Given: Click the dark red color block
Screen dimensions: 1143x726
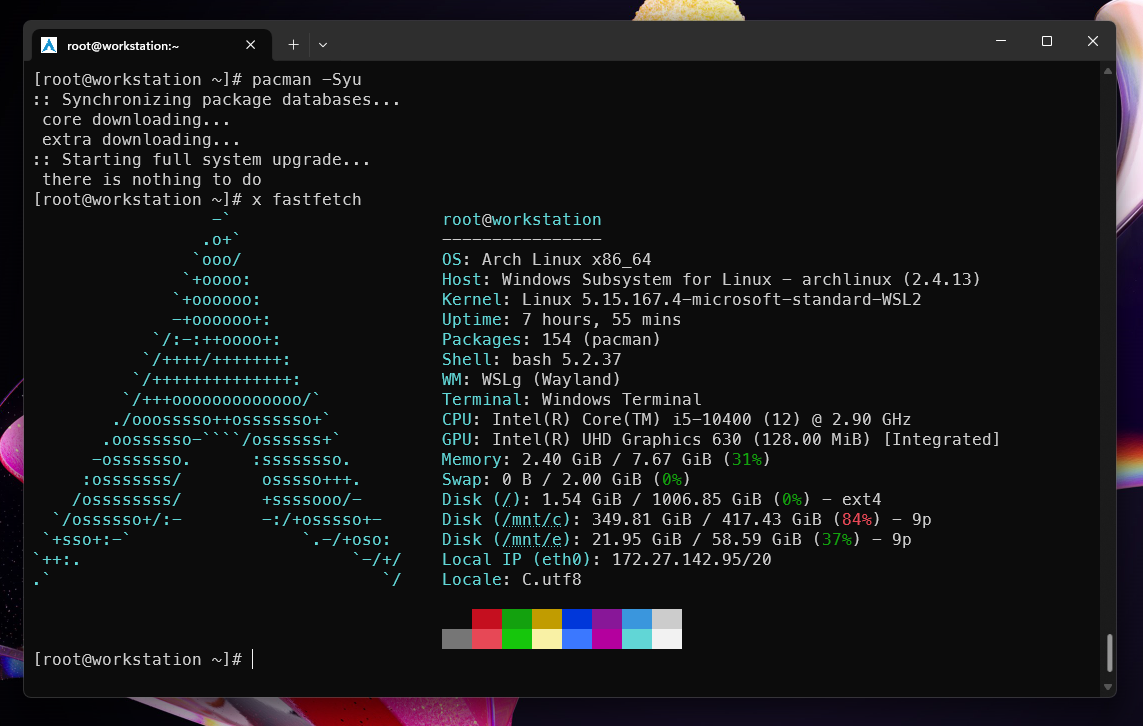Looking at the screenshot, I should tap(487, 619).
